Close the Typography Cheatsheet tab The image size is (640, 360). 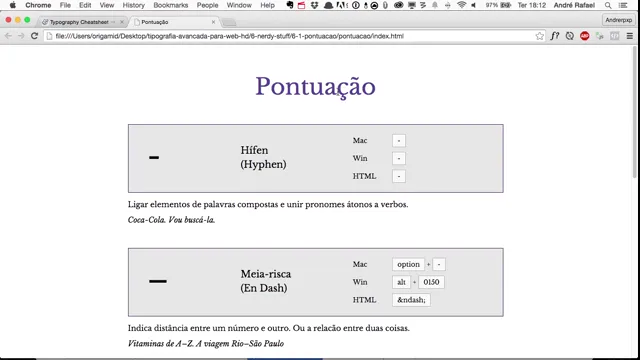click(x=122, y=22)
